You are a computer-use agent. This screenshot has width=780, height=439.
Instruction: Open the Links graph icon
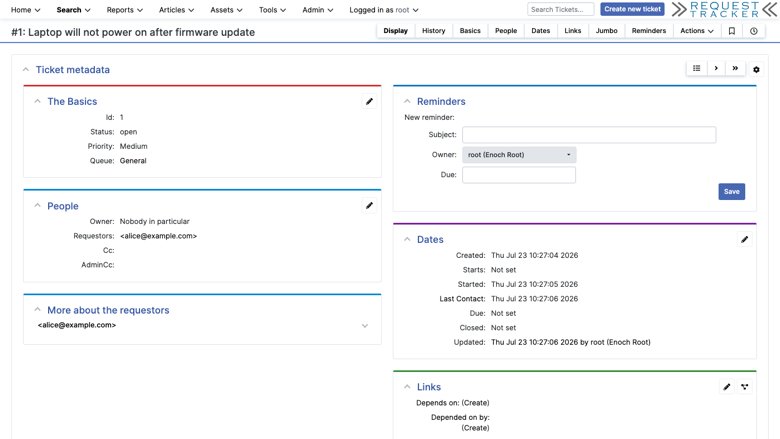[744, 387]
